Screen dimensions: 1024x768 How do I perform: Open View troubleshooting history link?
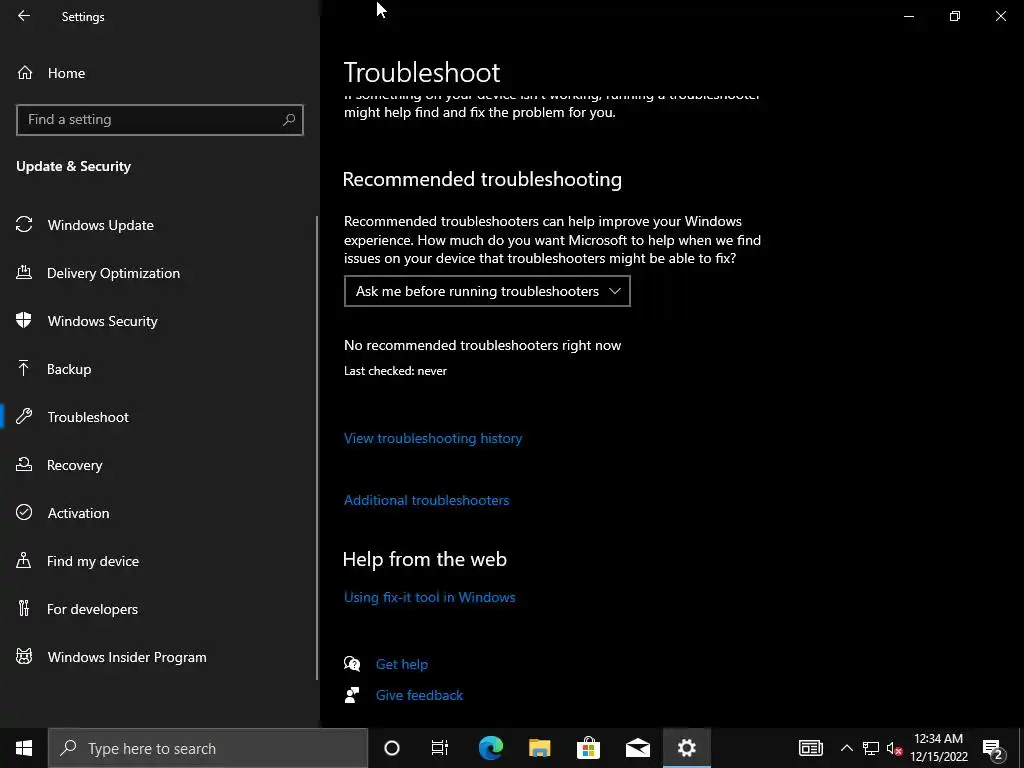point(433,438)
